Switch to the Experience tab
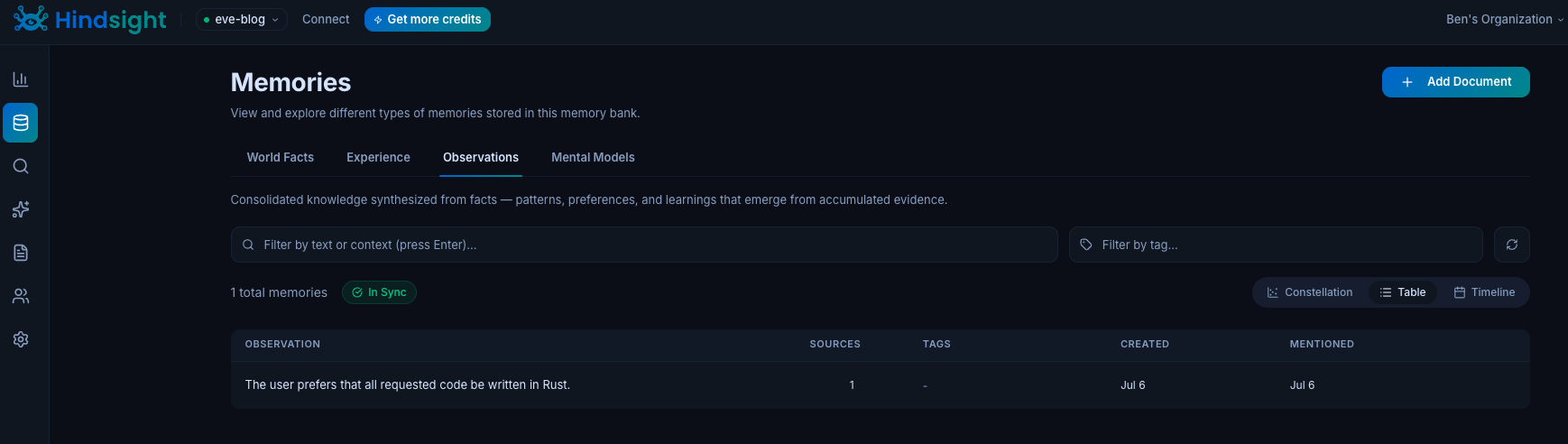Screen dimensions: 1568x444 (x=378, y=157)
